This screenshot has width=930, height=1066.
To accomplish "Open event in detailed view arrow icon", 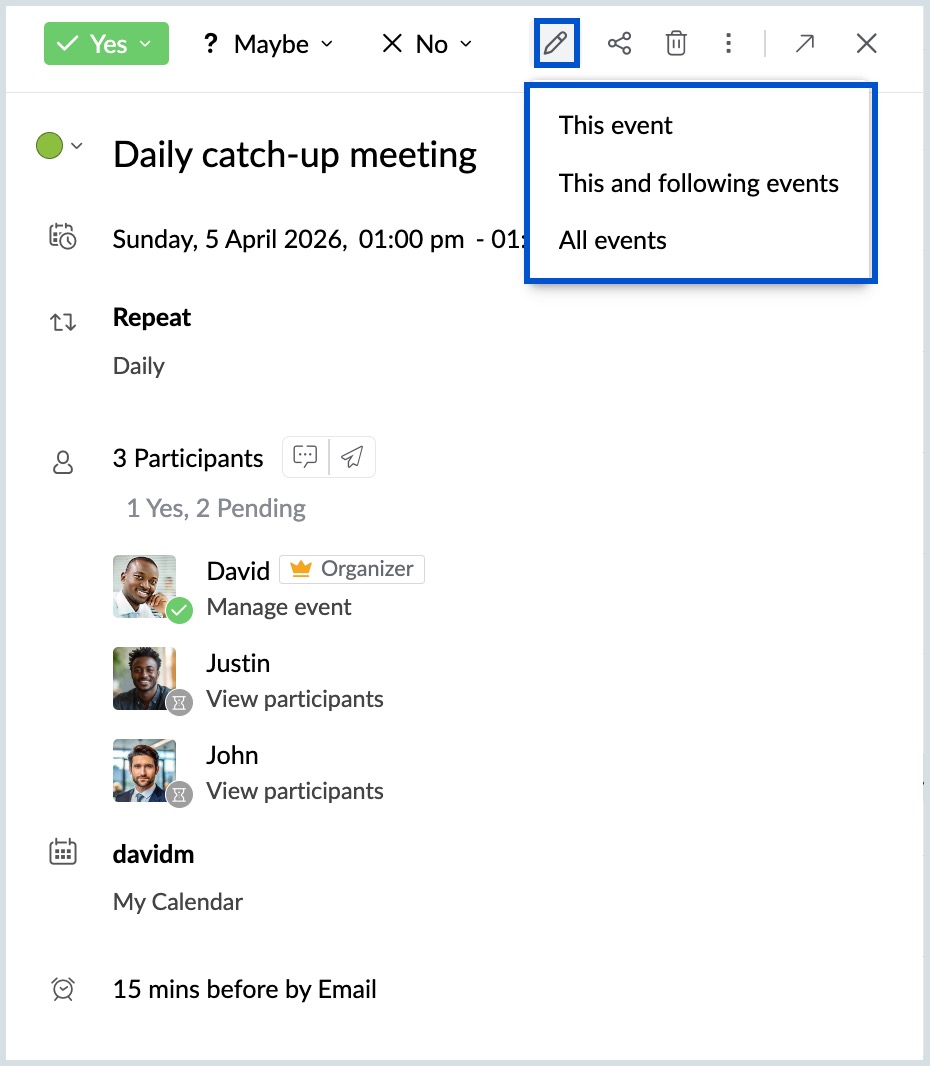I will [x=805, y=44].
